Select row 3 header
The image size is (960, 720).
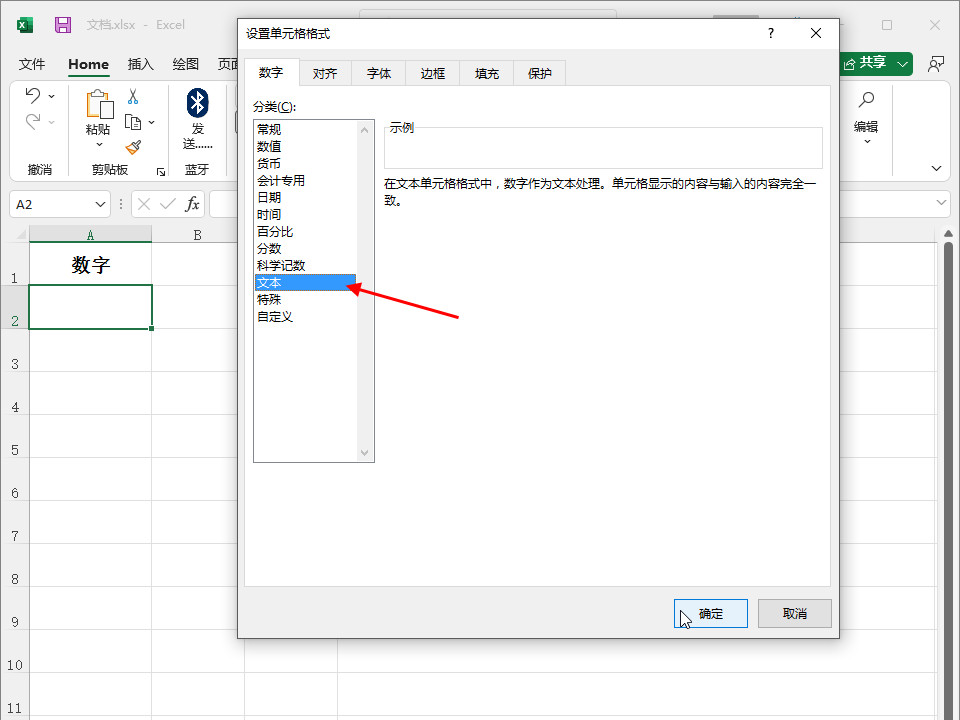(x=15, y=351)
